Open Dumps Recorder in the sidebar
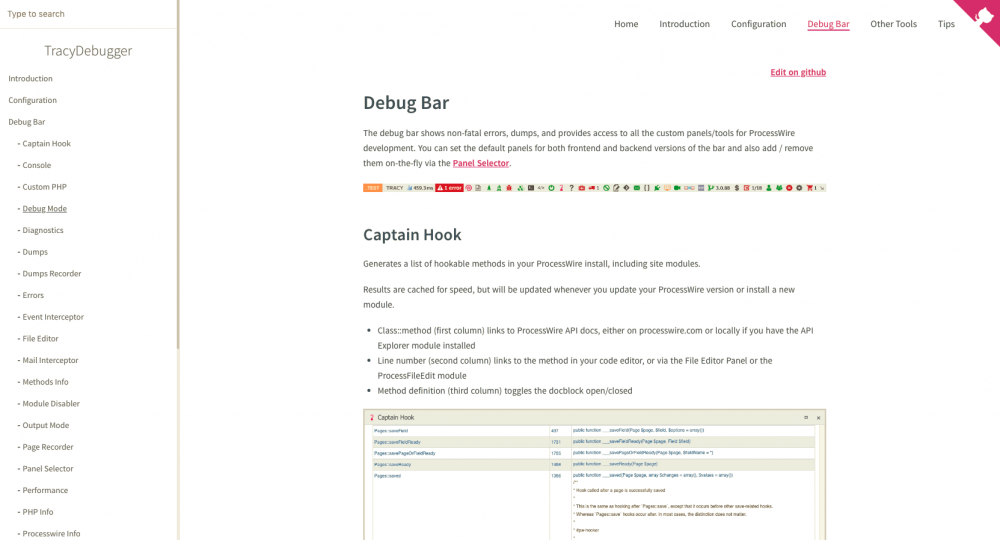 click(52, 274)
